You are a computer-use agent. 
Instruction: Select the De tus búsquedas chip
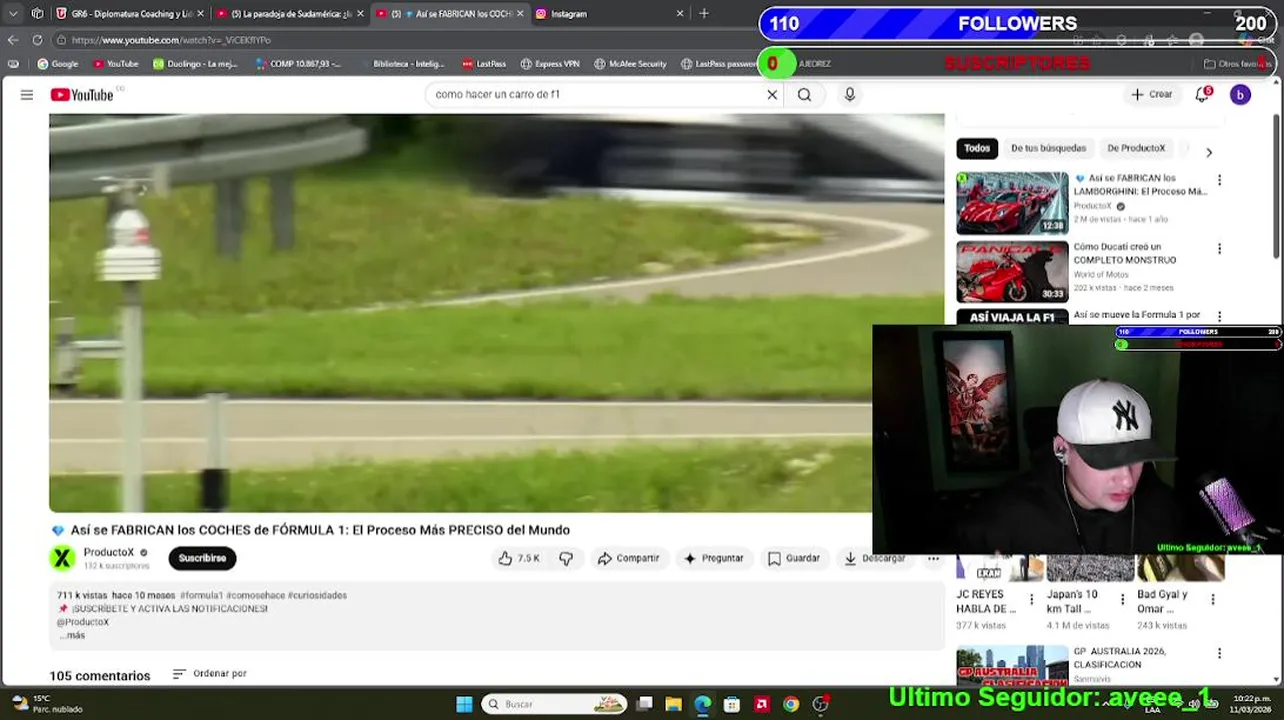point(1048,148)
